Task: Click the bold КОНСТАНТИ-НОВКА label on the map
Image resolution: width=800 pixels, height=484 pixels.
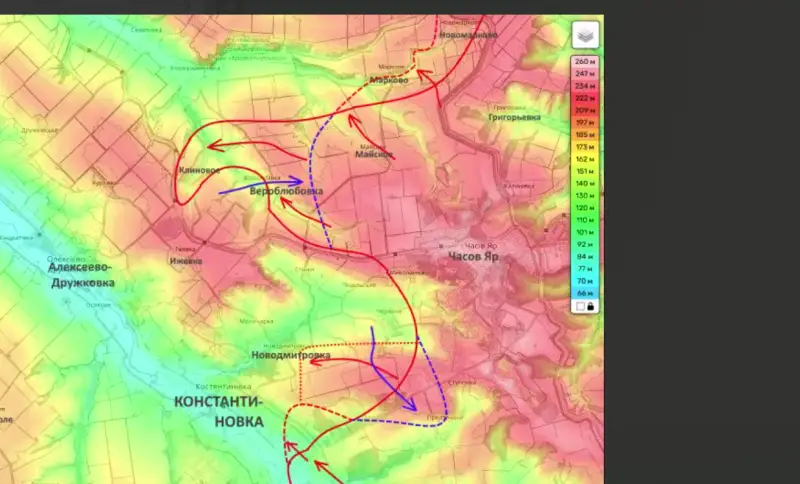Action: [218, 411]
